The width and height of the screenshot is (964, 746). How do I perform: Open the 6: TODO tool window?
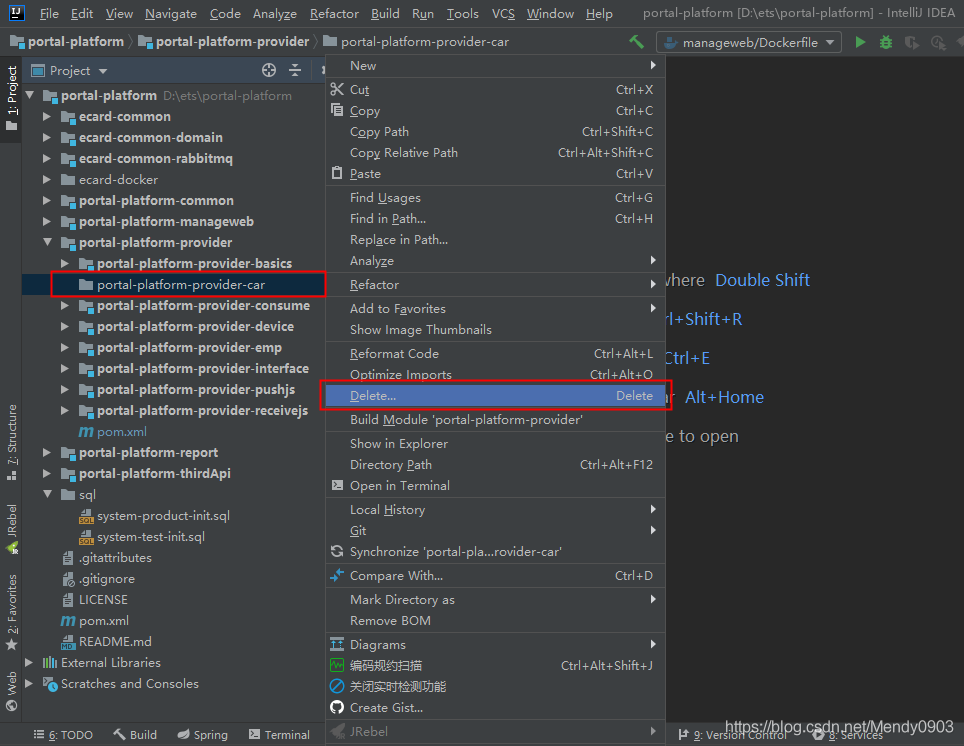coord(63,734)
